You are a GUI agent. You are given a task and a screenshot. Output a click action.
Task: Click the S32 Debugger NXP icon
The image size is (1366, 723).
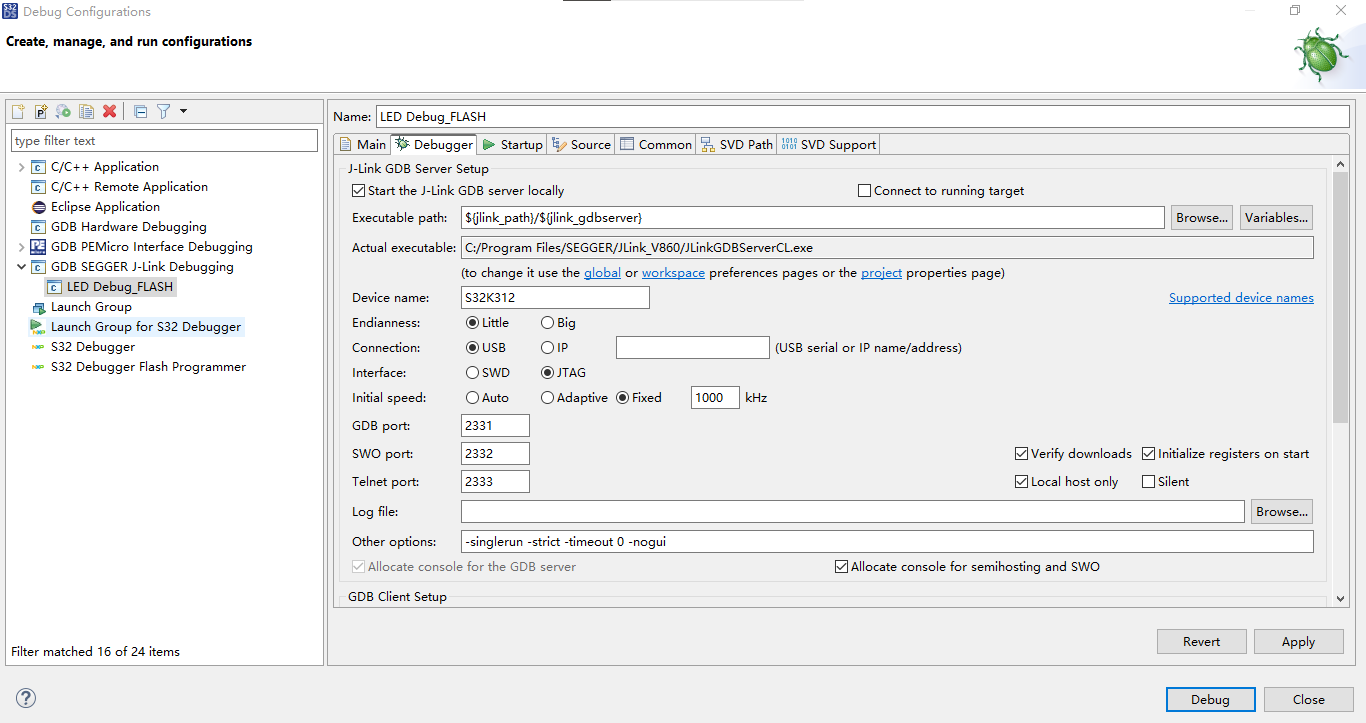click(39, 347)
